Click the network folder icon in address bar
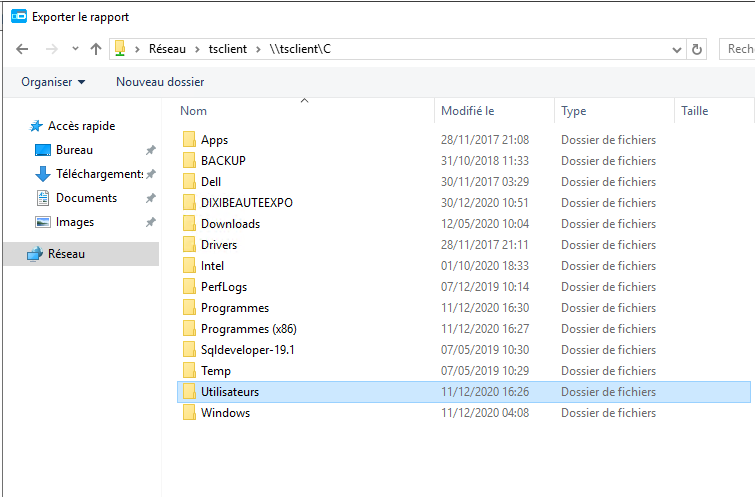 pyautogui.click(x=120, y=49)
